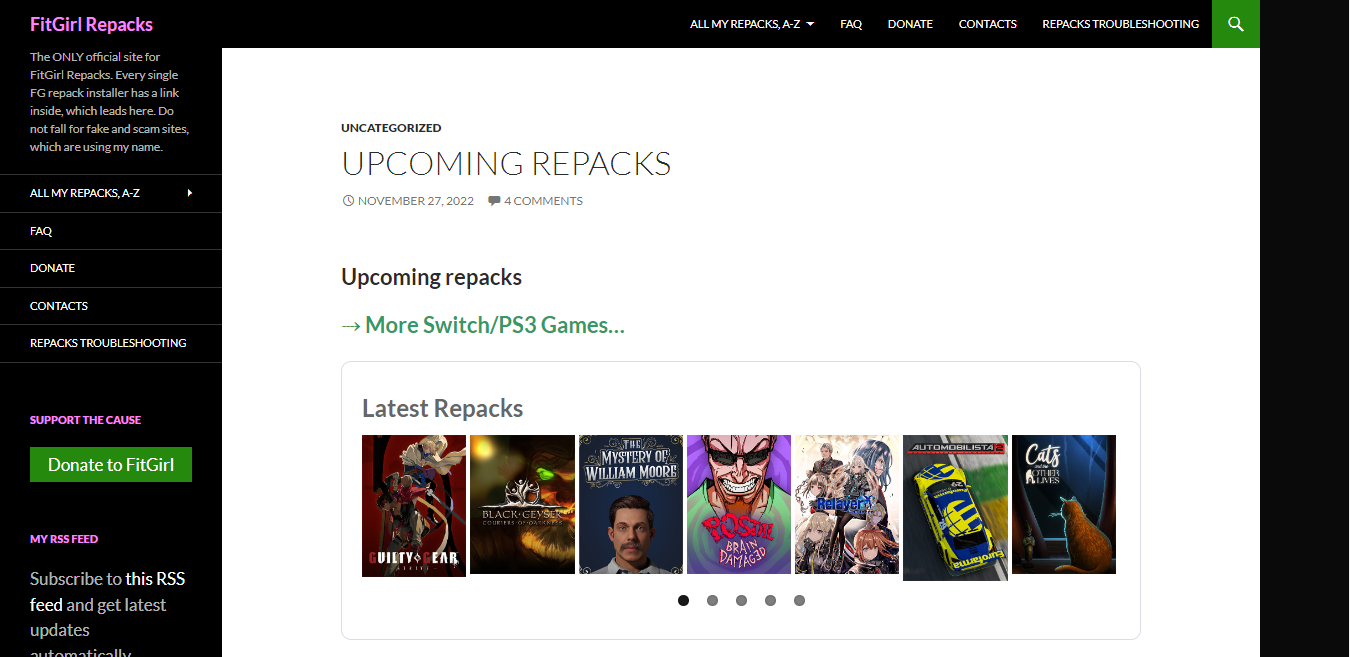Click the 'Upcoming repacks' subheading text
The height and width of the screenshot is (657, 1350).
pos(431,277)
